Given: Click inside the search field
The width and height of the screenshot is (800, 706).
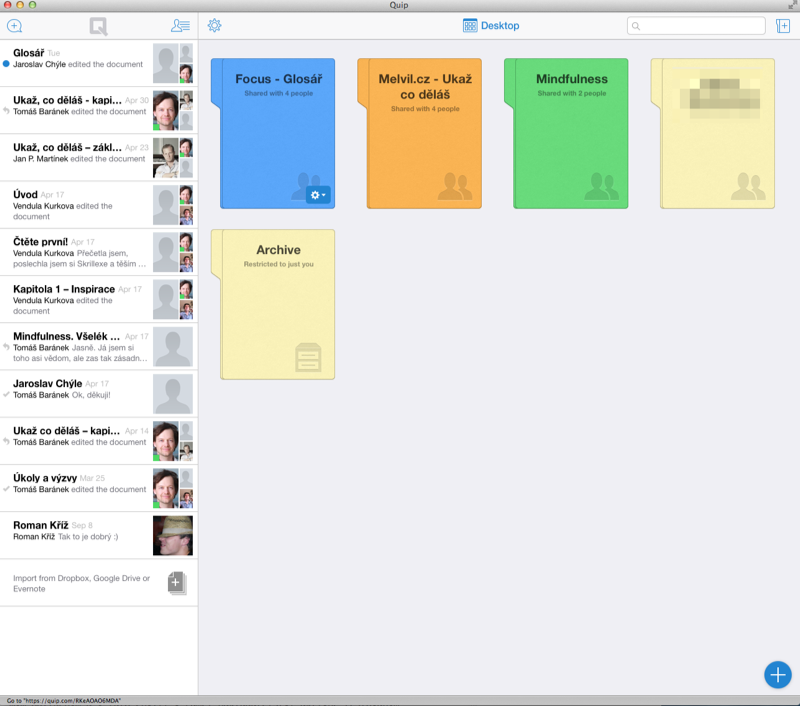Looking at the screenshot, I should (x=695, y=25).
